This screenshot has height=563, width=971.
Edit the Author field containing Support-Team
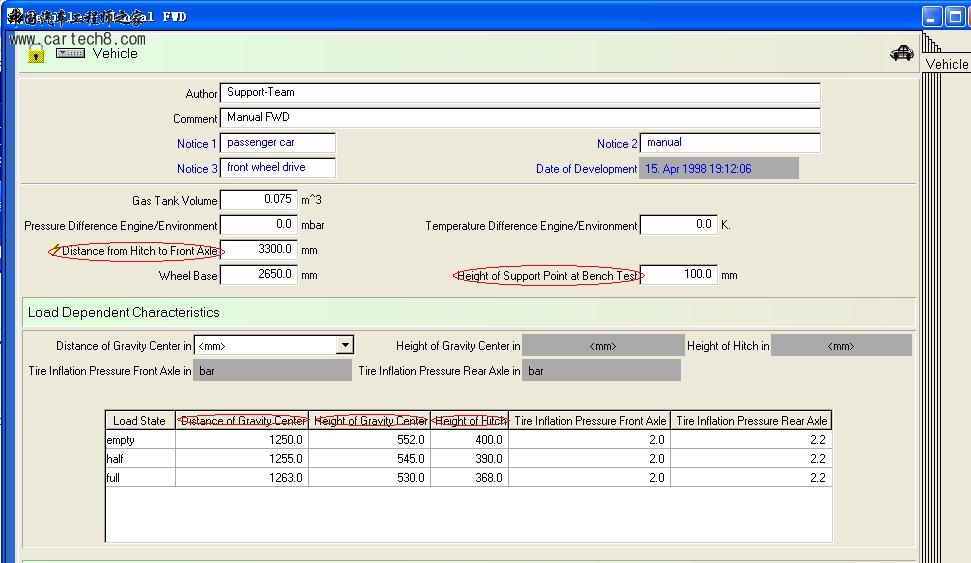click(520, 93)
